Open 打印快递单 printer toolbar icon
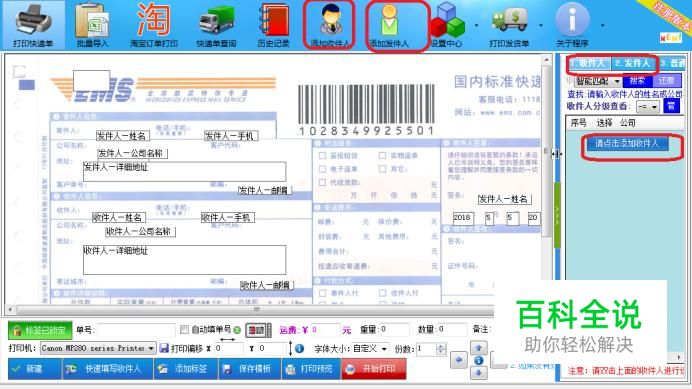 coord(33,25)
